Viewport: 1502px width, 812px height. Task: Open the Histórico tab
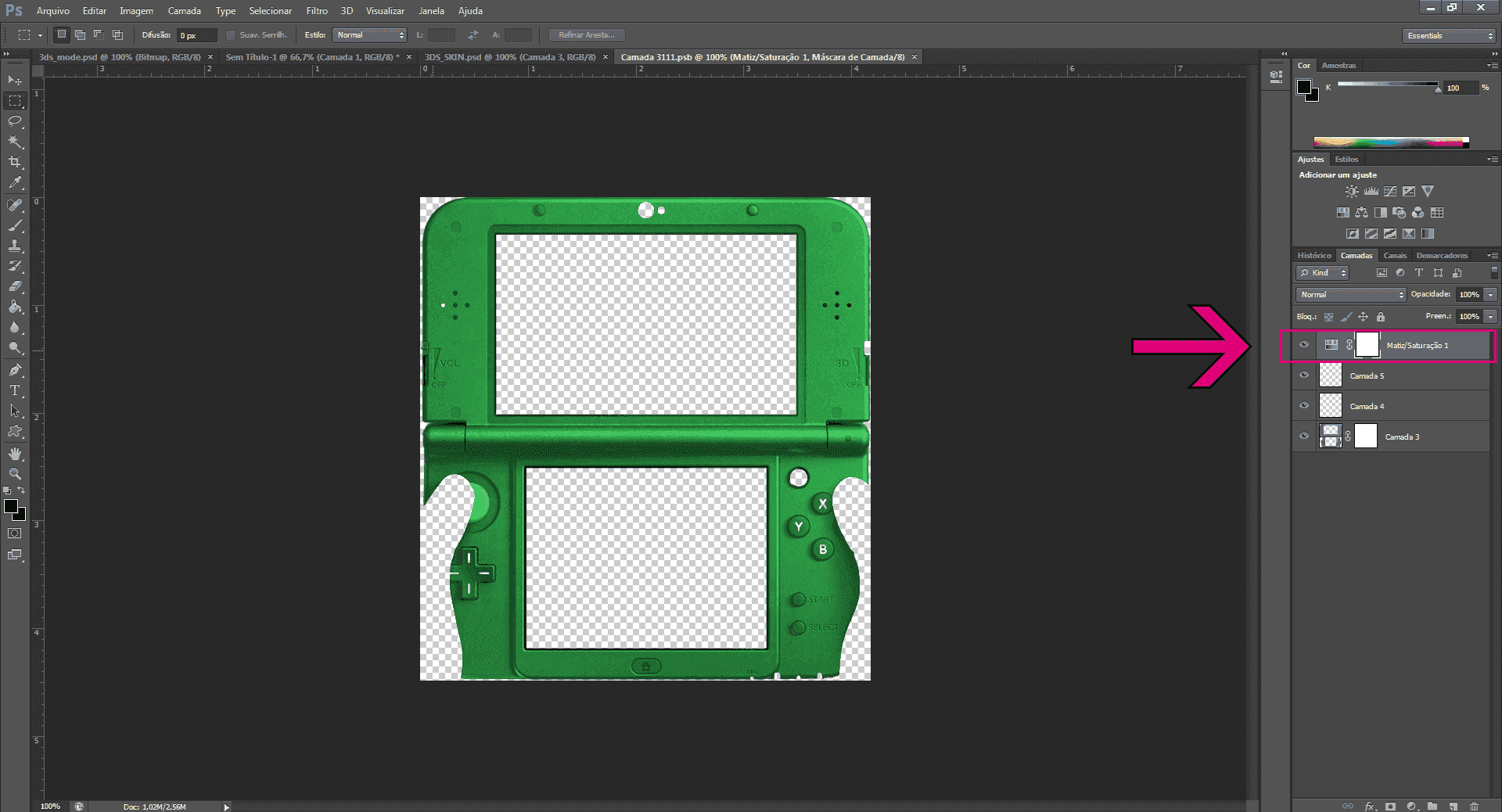(x=1314, y=256)
